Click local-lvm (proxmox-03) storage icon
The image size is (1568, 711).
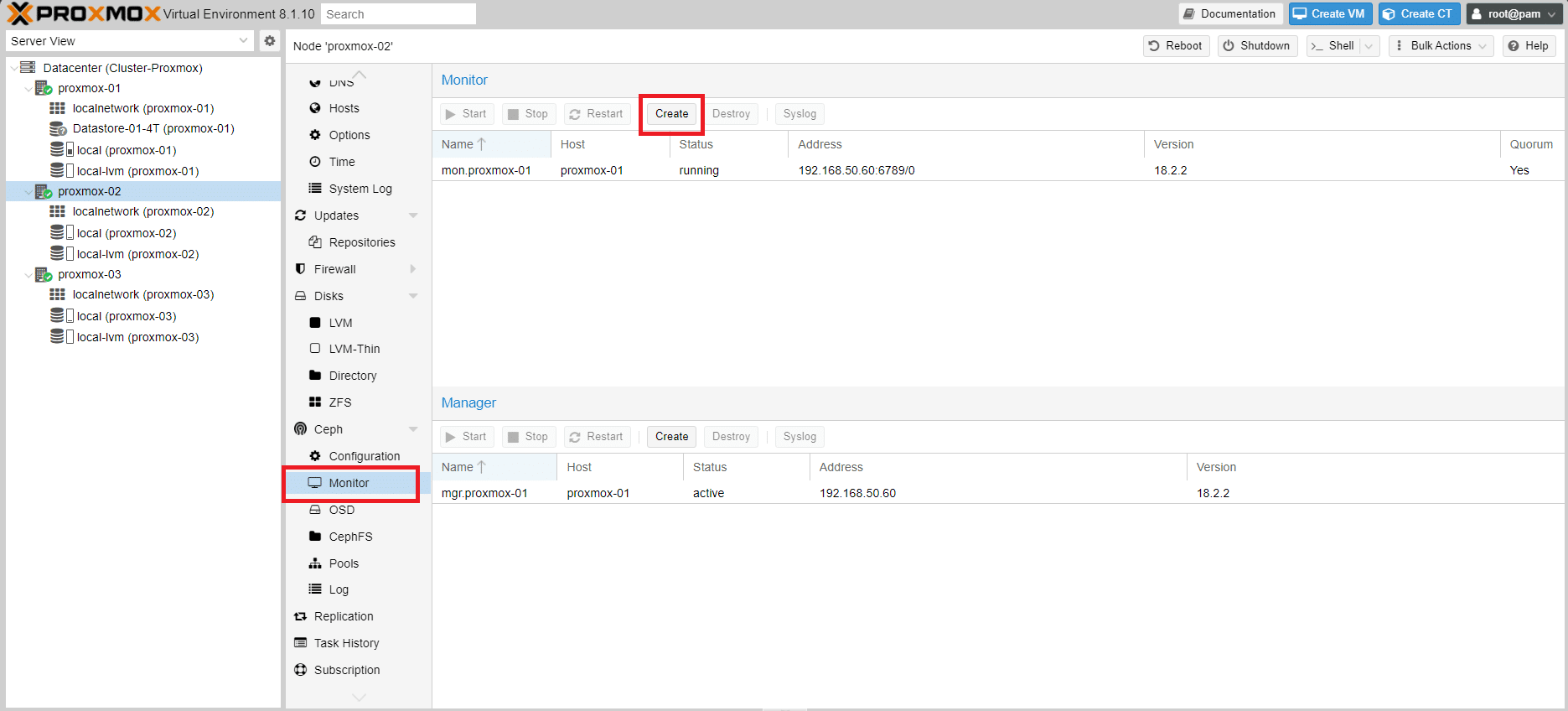62,336
